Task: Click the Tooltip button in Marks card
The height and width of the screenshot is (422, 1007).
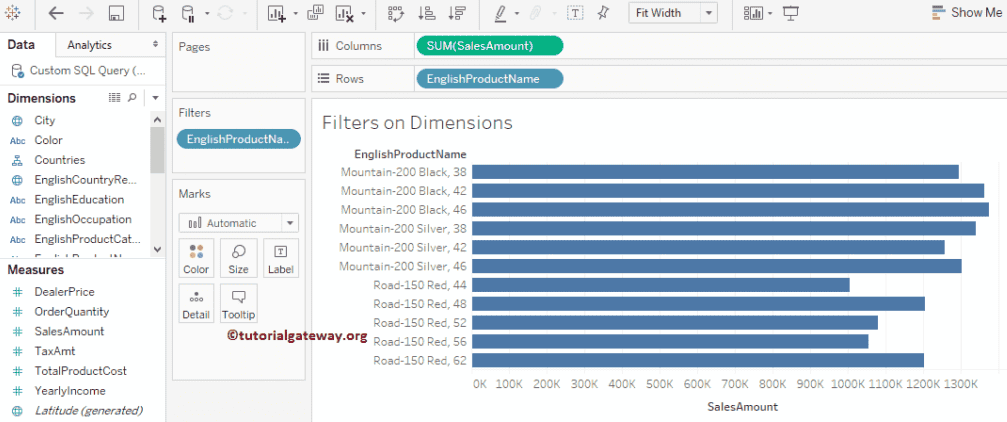Action: (x=238, y=303)
